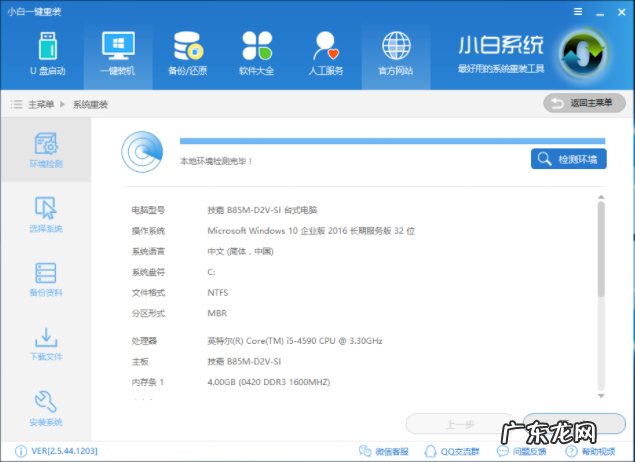
Task: Click 返回主菜单 return to main menu
Action: click(584, 103)
